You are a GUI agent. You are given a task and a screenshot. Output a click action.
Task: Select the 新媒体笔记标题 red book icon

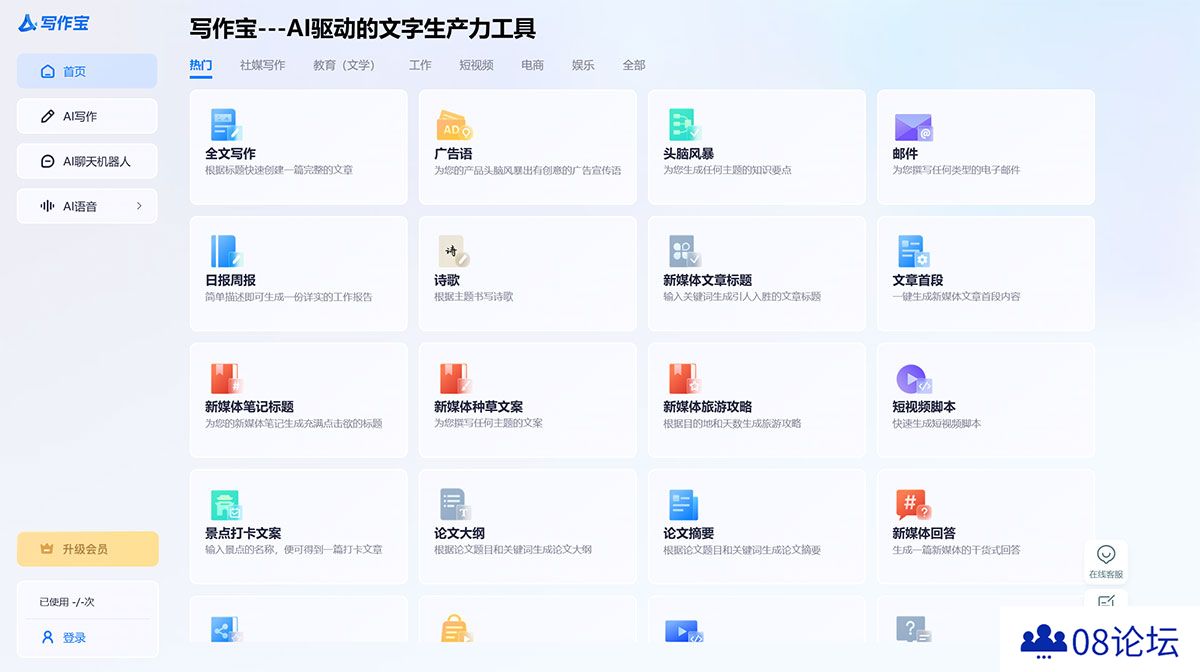coord(227,378)
